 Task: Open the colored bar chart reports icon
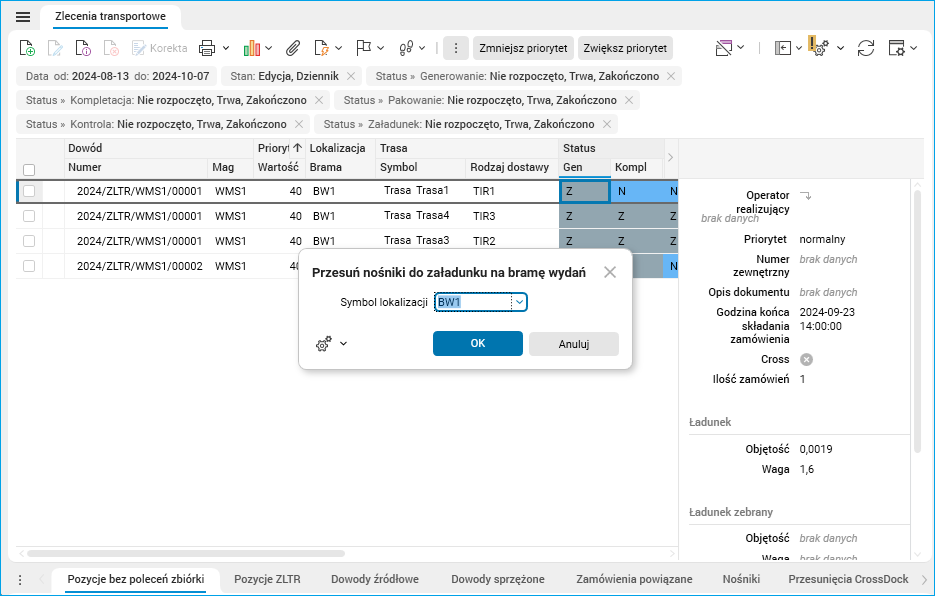252,48
